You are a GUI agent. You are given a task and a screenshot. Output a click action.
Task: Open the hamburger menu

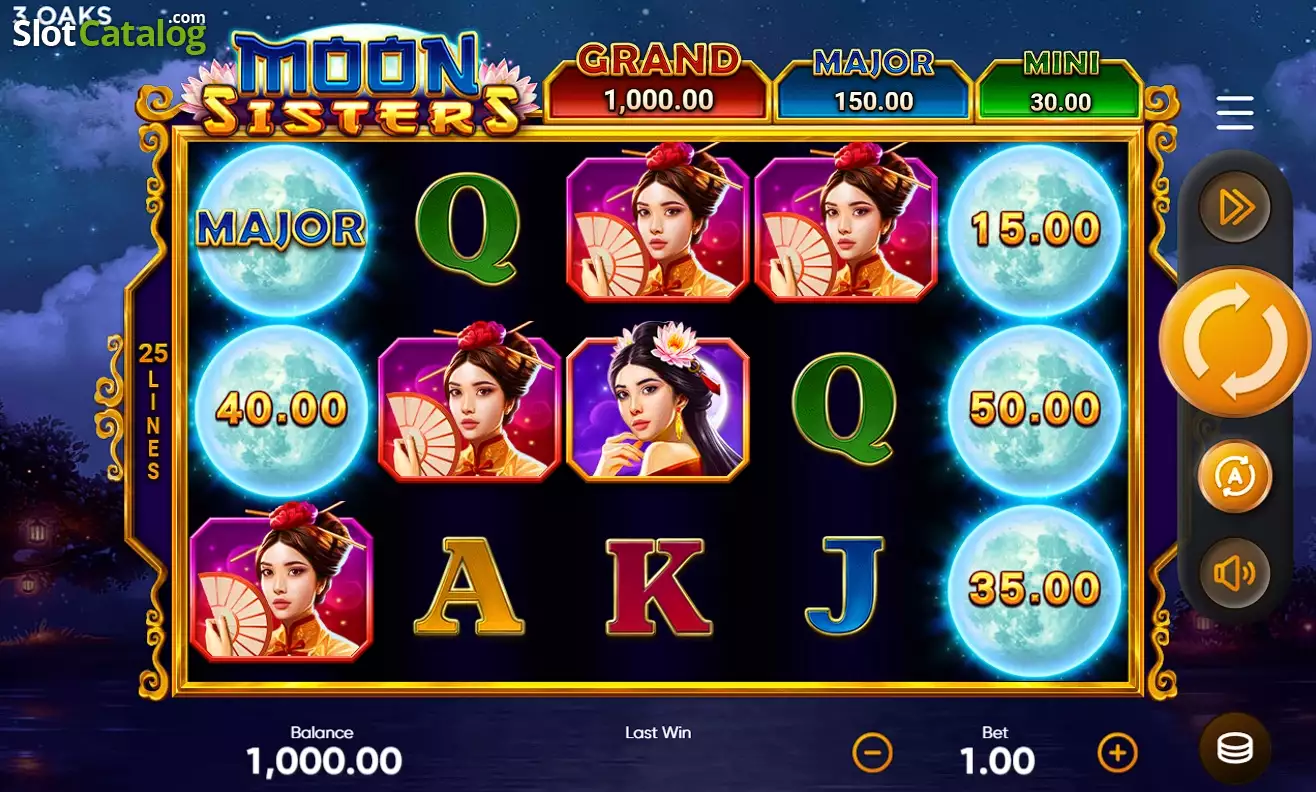click(1235, 113)
